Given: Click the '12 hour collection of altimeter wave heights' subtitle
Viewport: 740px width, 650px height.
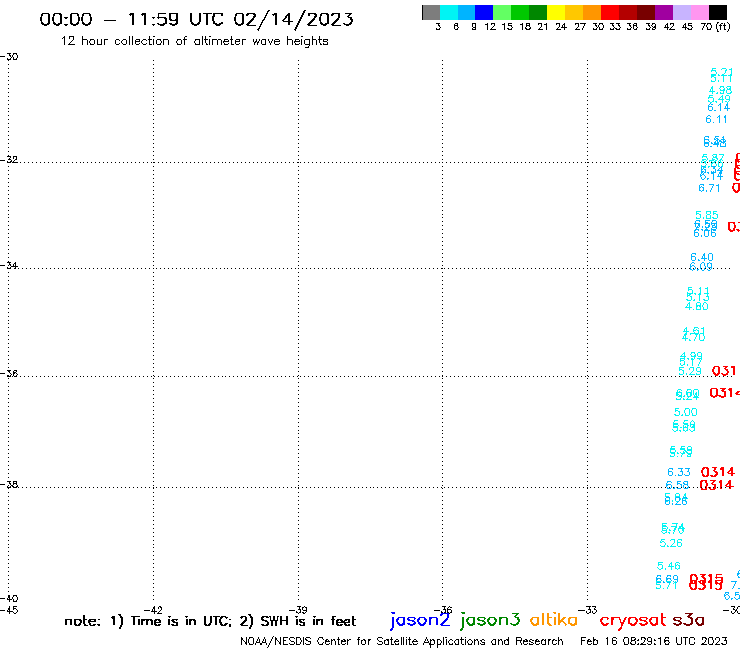Looking at the screenshot, I should point(194,41).
